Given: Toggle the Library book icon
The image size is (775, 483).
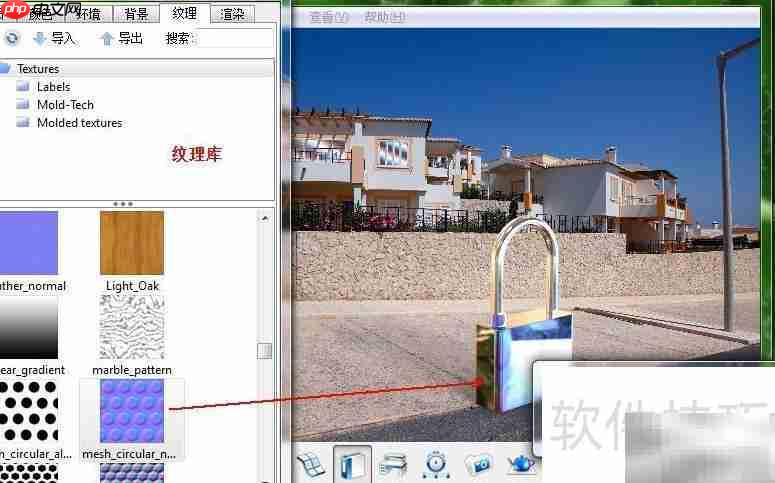Looking at the screenshot, I should coord(352,464).
